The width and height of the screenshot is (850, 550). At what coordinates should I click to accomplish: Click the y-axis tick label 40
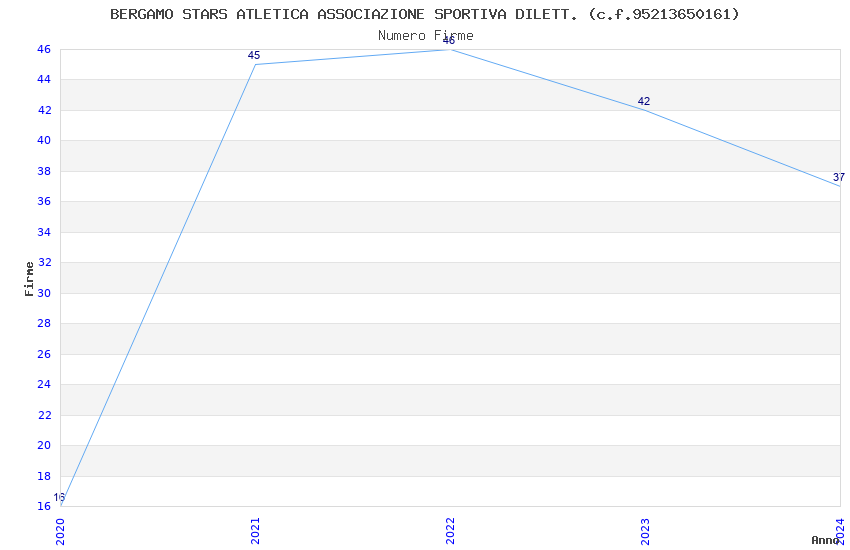click(x=44, y=140)
